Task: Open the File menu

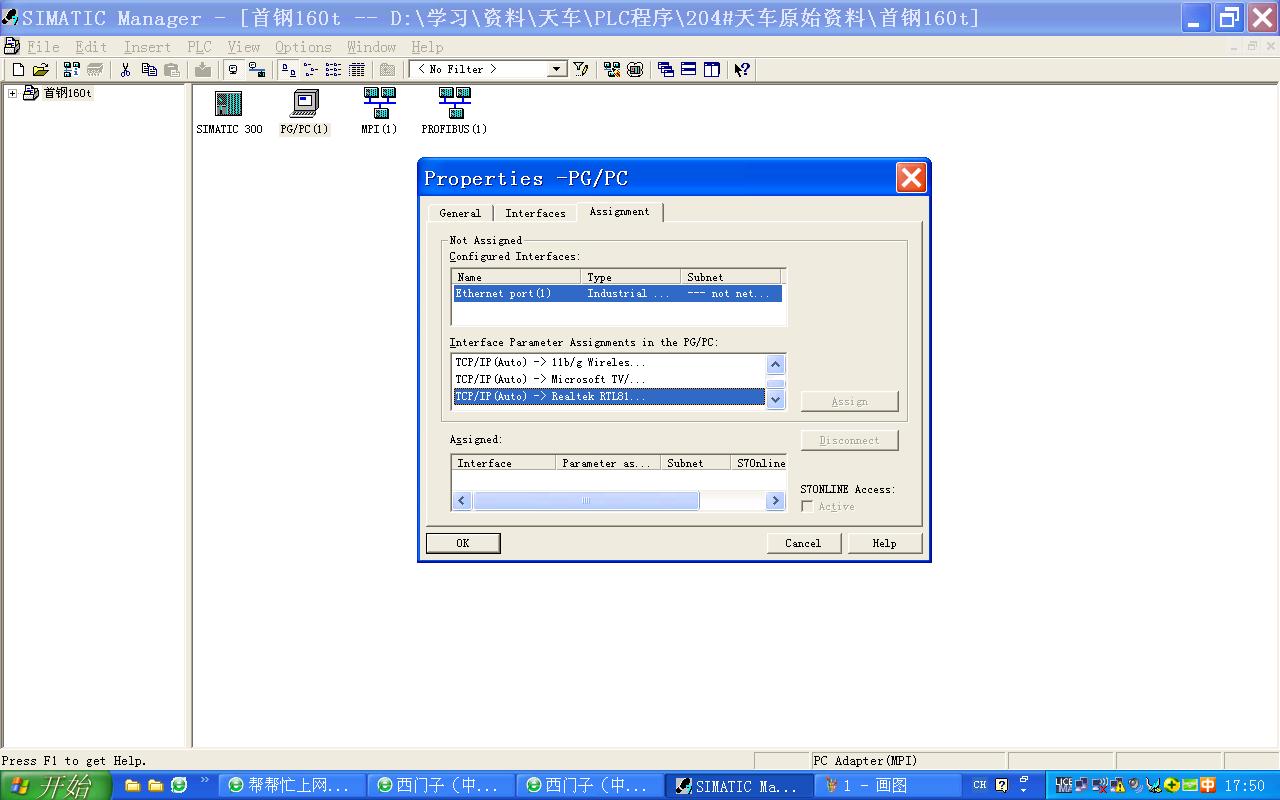Action: (43, 47)
